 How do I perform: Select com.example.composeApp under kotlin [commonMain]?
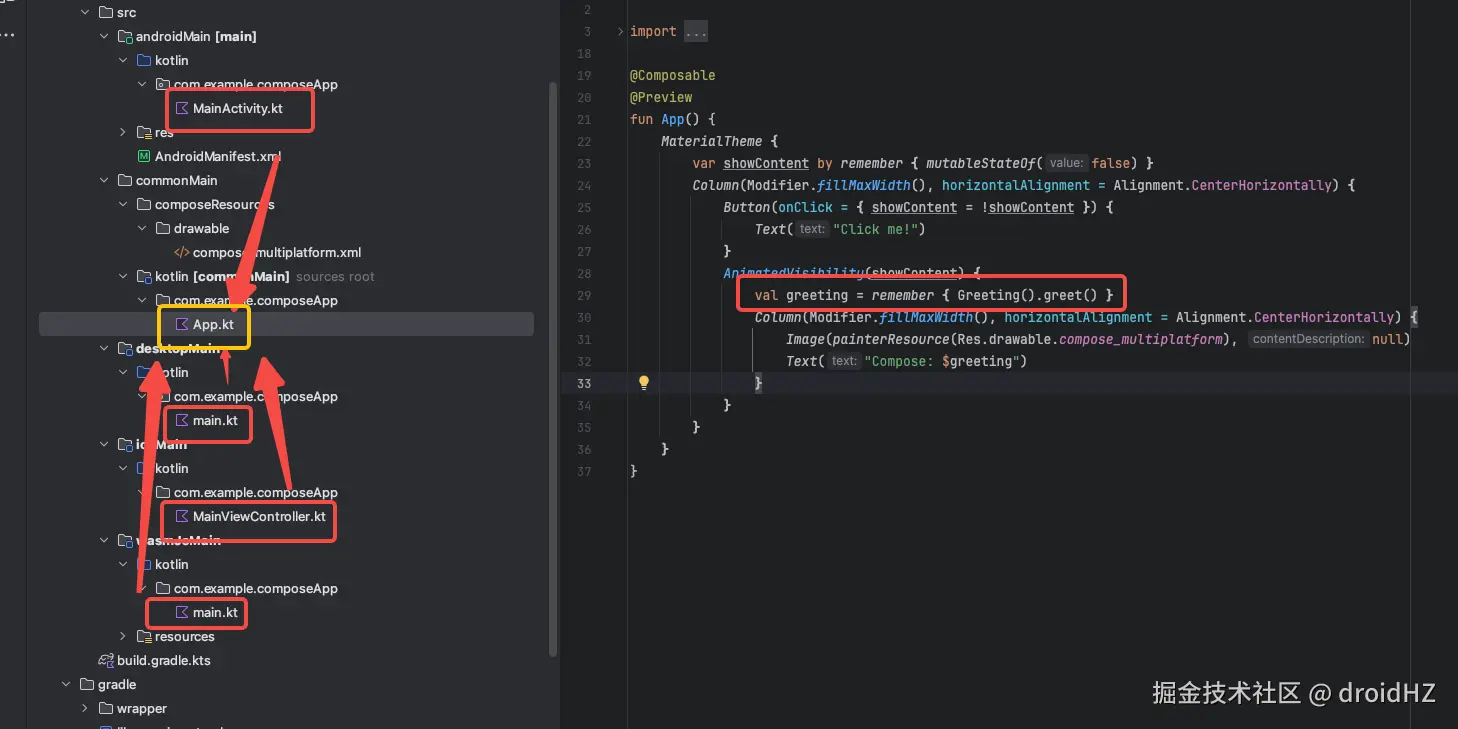click(x=255, y=300)
